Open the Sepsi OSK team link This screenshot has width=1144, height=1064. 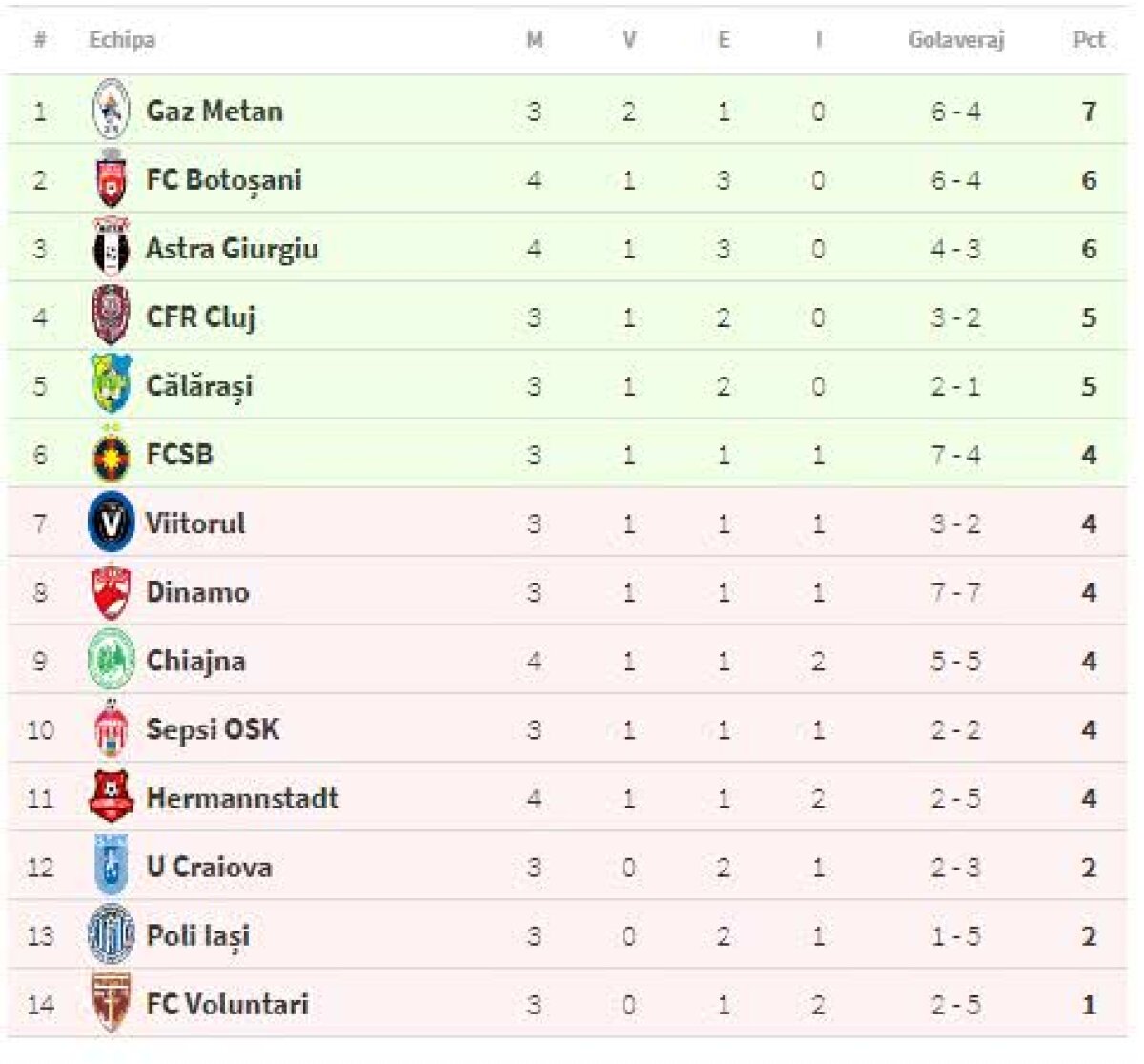213,729
